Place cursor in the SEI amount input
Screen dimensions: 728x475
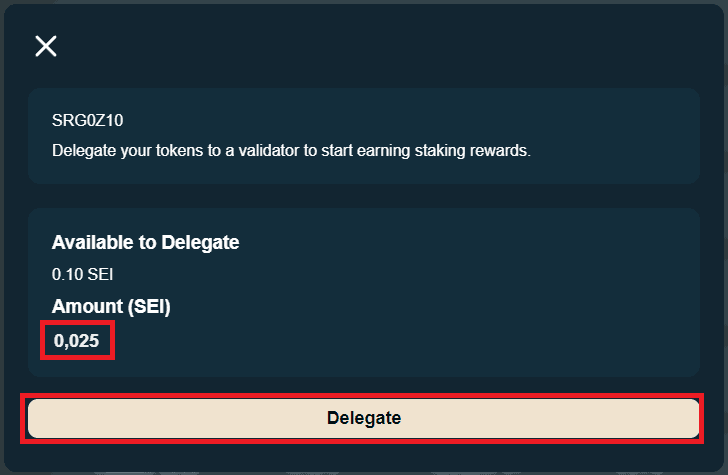[x=77, y=341]
